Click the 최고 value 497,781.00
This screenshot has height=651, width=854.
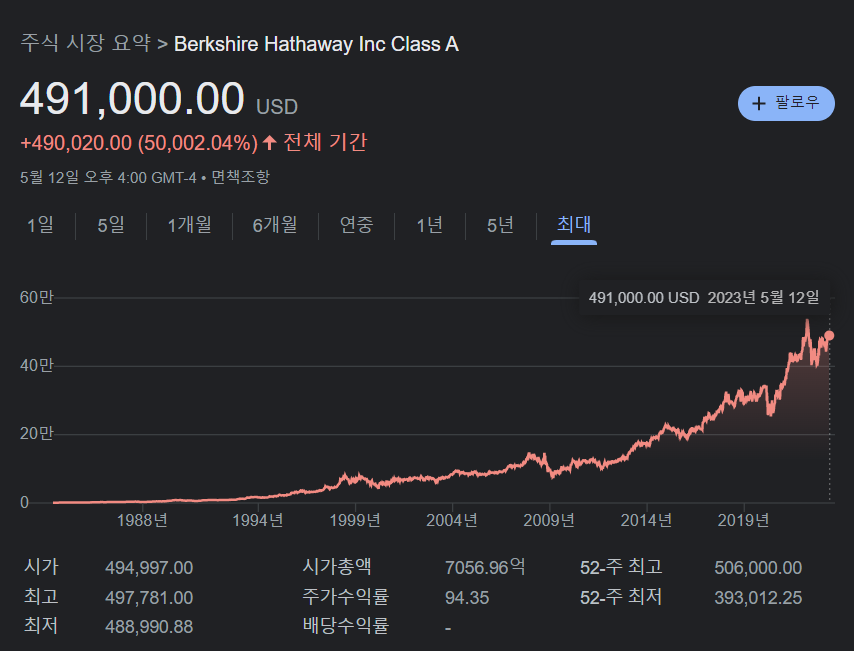[x=149, y=598]
